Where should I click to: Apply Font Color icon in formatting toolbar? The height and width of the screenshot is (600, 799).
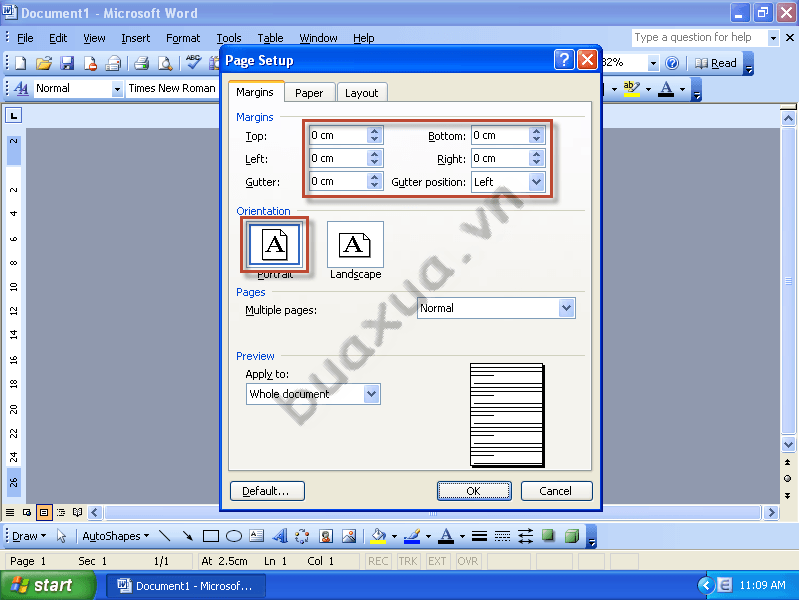tap(666, 89)
